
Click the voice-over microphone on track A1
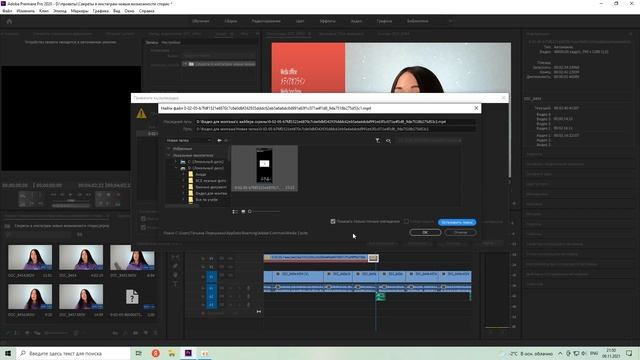[x=248, y=288]
